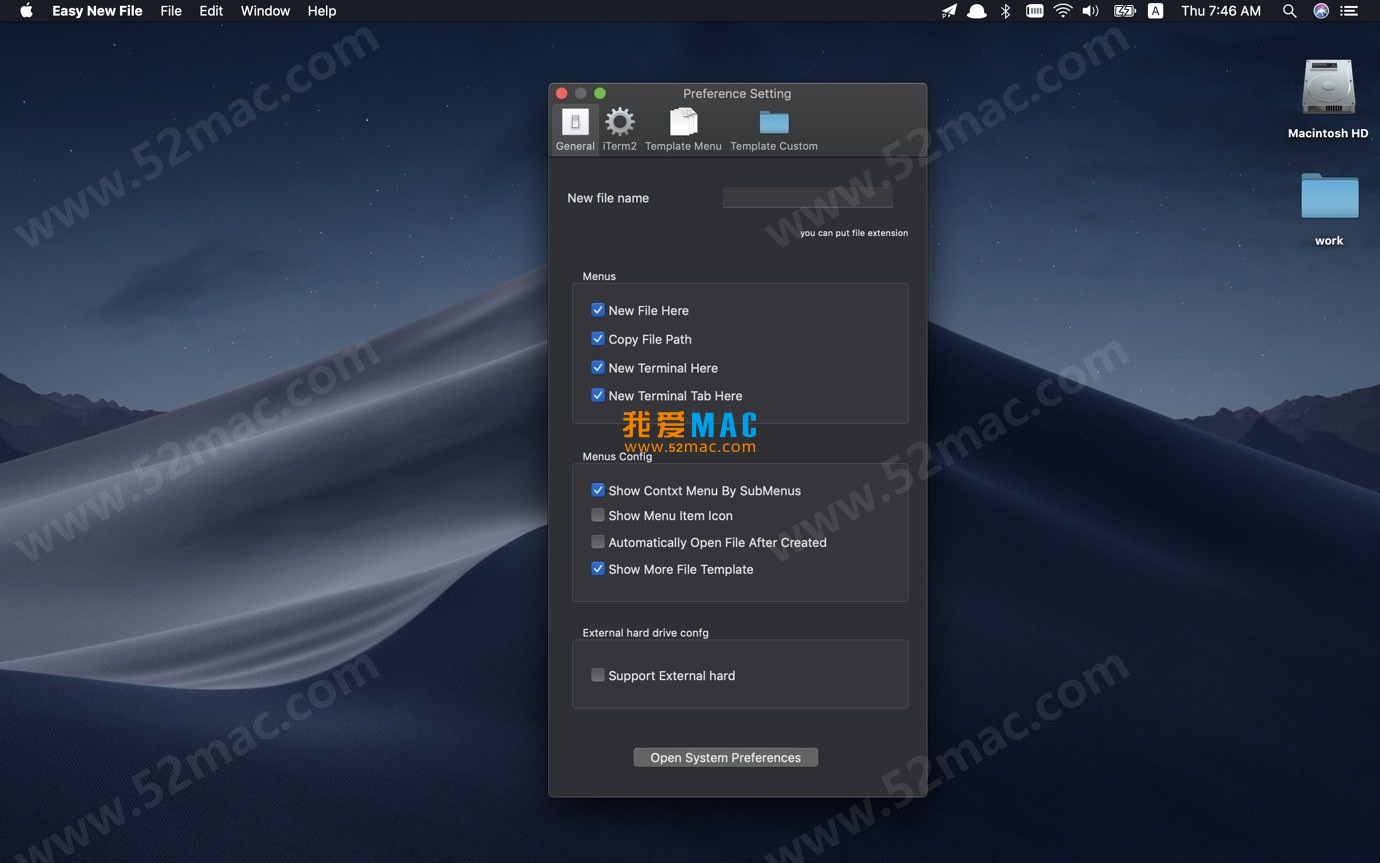Open the iTerm2 gear settings tab
Viewport: 1380px width, 863px height.
point(619,123)
